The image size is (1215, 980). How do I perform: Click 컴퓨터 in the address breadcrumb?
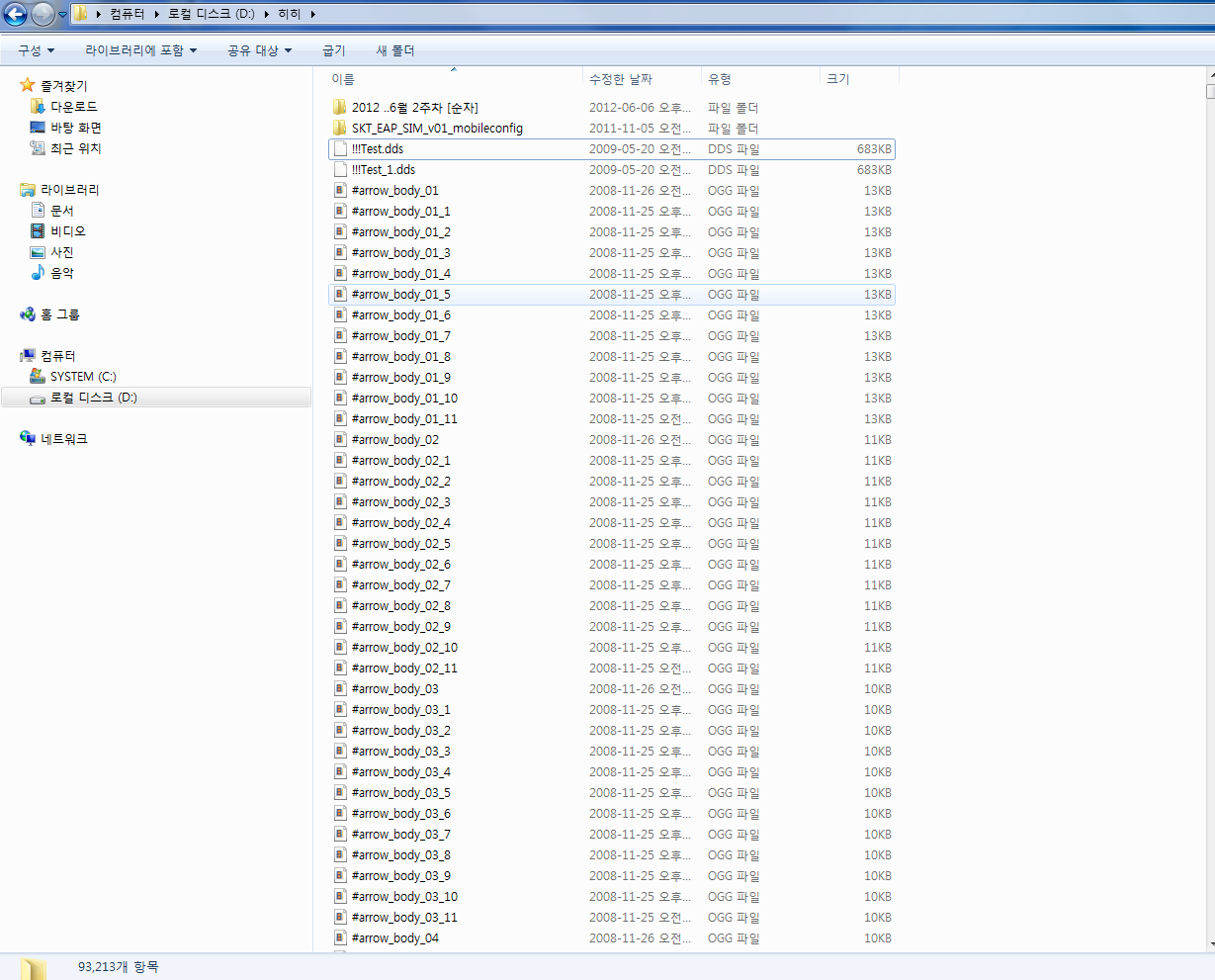[128, 14]
